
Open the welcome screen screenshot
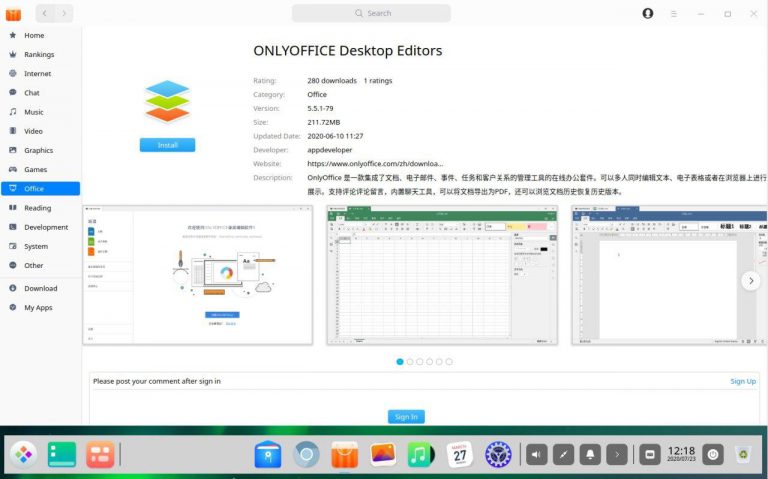coord(197,275)
